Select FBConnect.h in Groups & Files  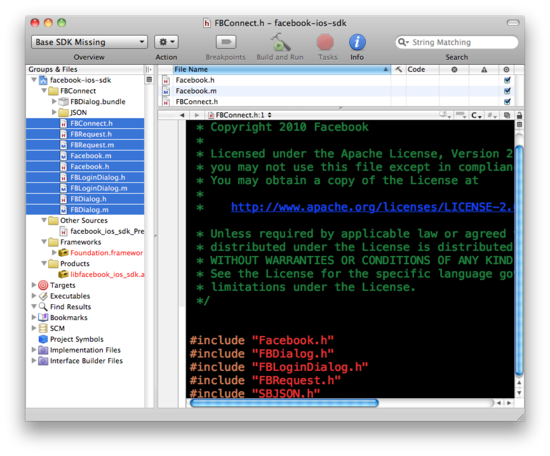pyautogui.click(x=85, y=123)
